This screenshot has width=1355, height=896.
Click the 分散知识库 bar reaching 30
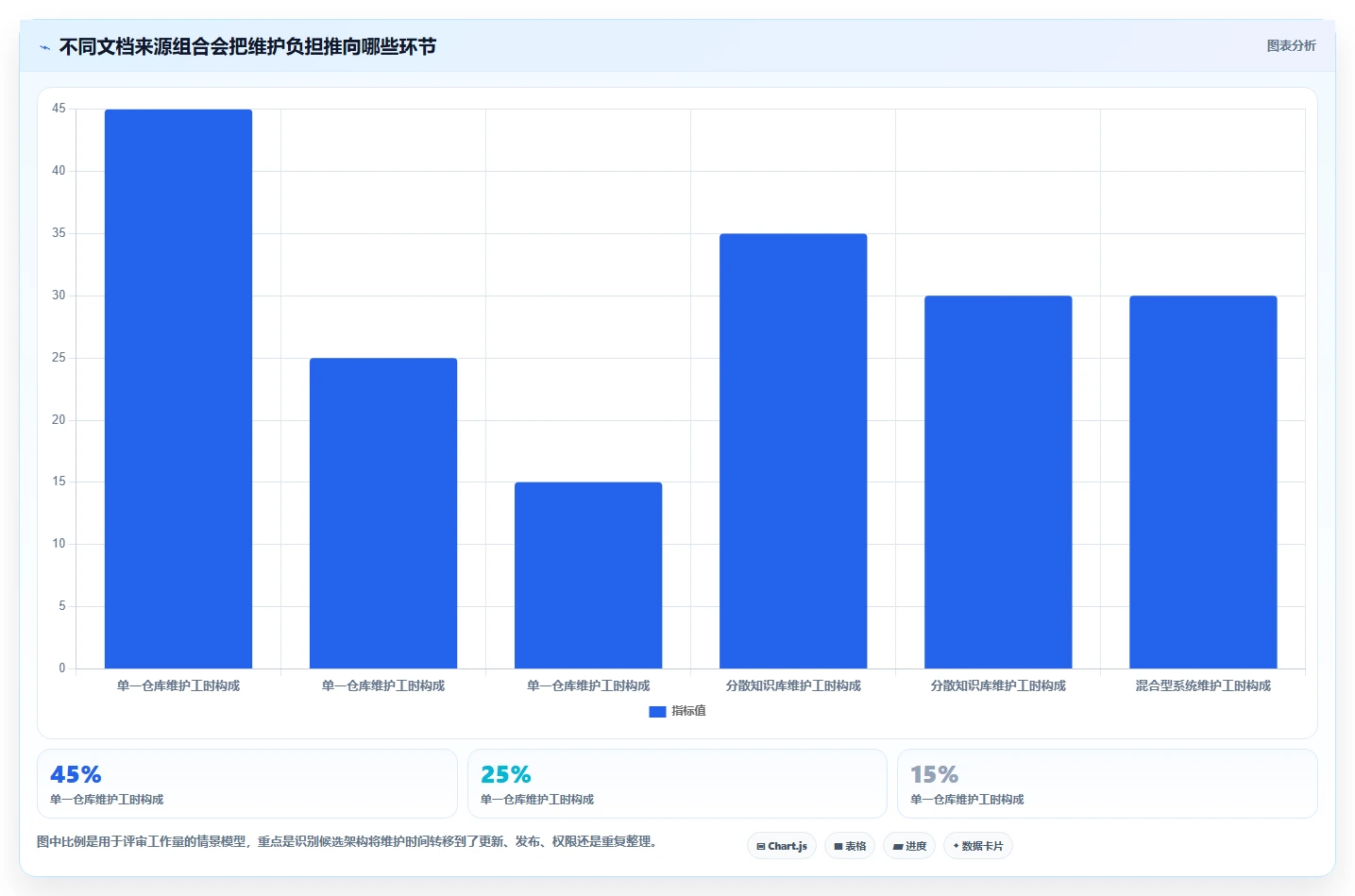coord(998,482)
